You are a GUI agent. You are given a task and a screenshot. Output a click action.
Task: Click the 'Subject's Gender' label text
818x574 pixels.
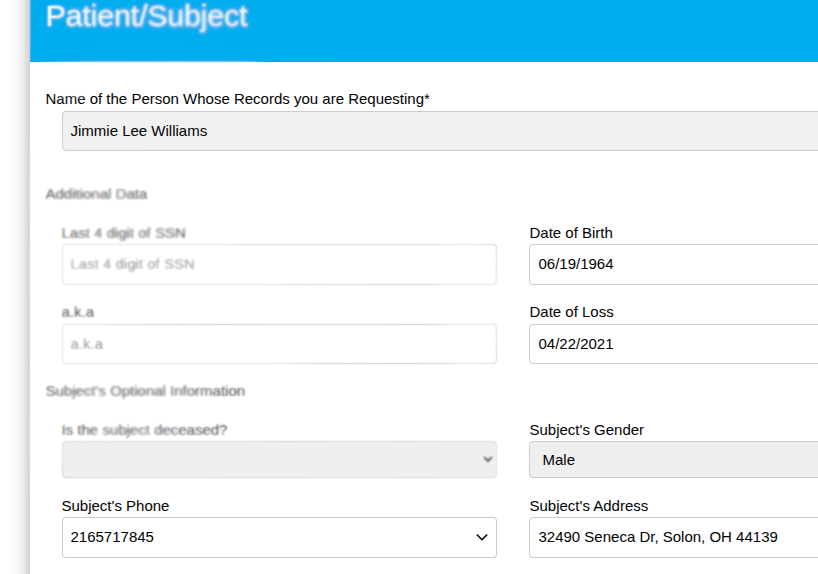pos(586,430)
